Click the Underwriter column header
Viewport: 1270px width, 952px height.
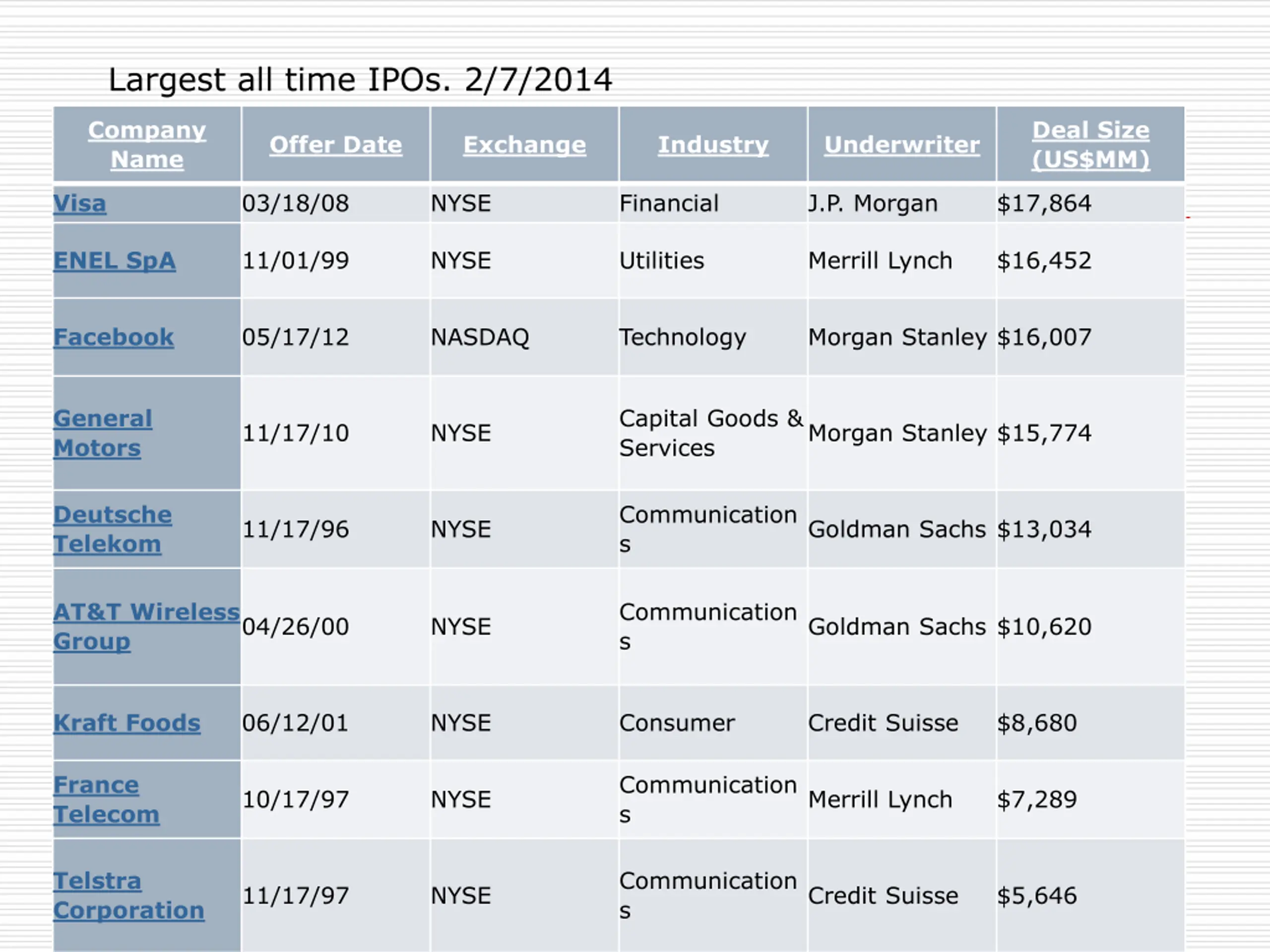pyautogui.click(x=902, y=145)
